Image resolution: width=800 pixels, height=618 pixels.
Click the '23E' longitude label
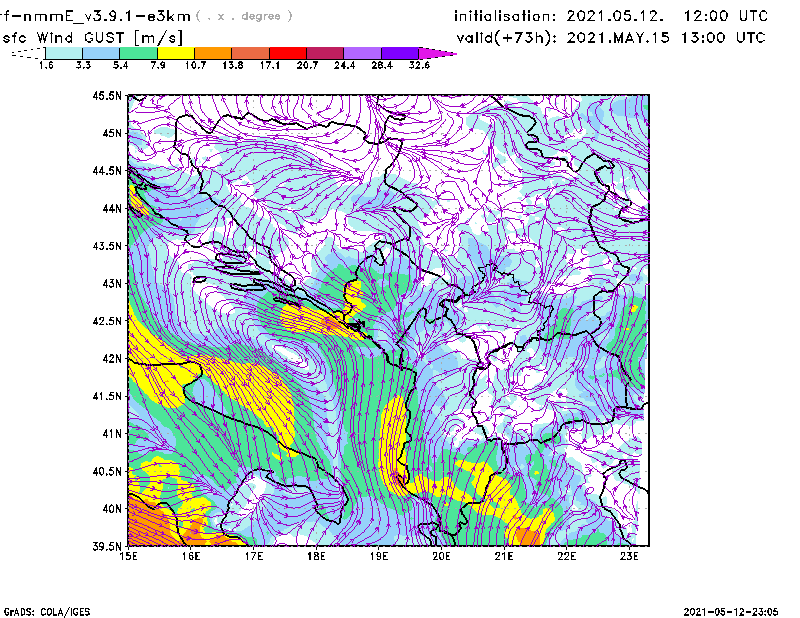click(x=629, y=557)
